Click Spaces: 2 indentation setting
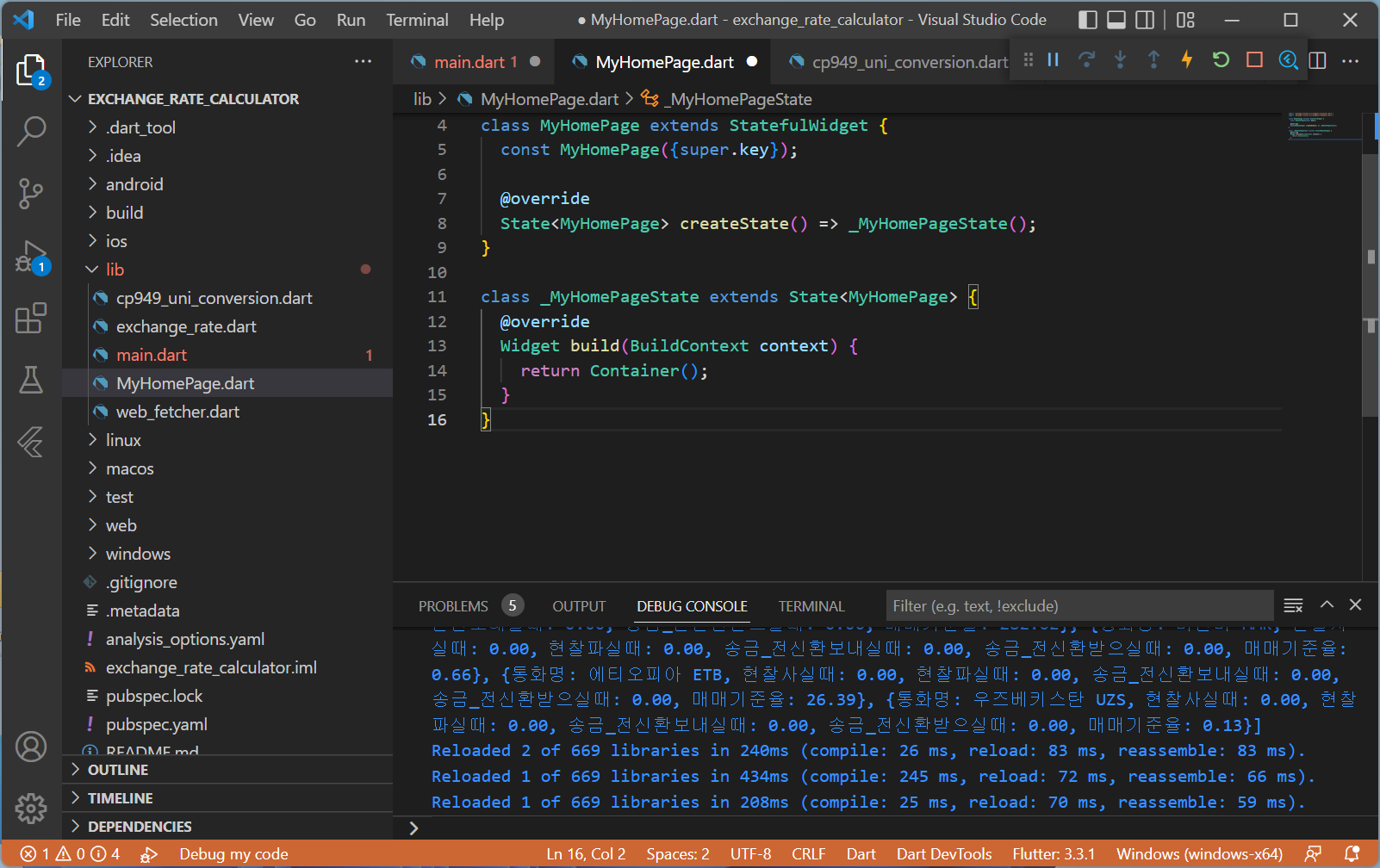This screenshot has height=868, width=1380. 678,854
